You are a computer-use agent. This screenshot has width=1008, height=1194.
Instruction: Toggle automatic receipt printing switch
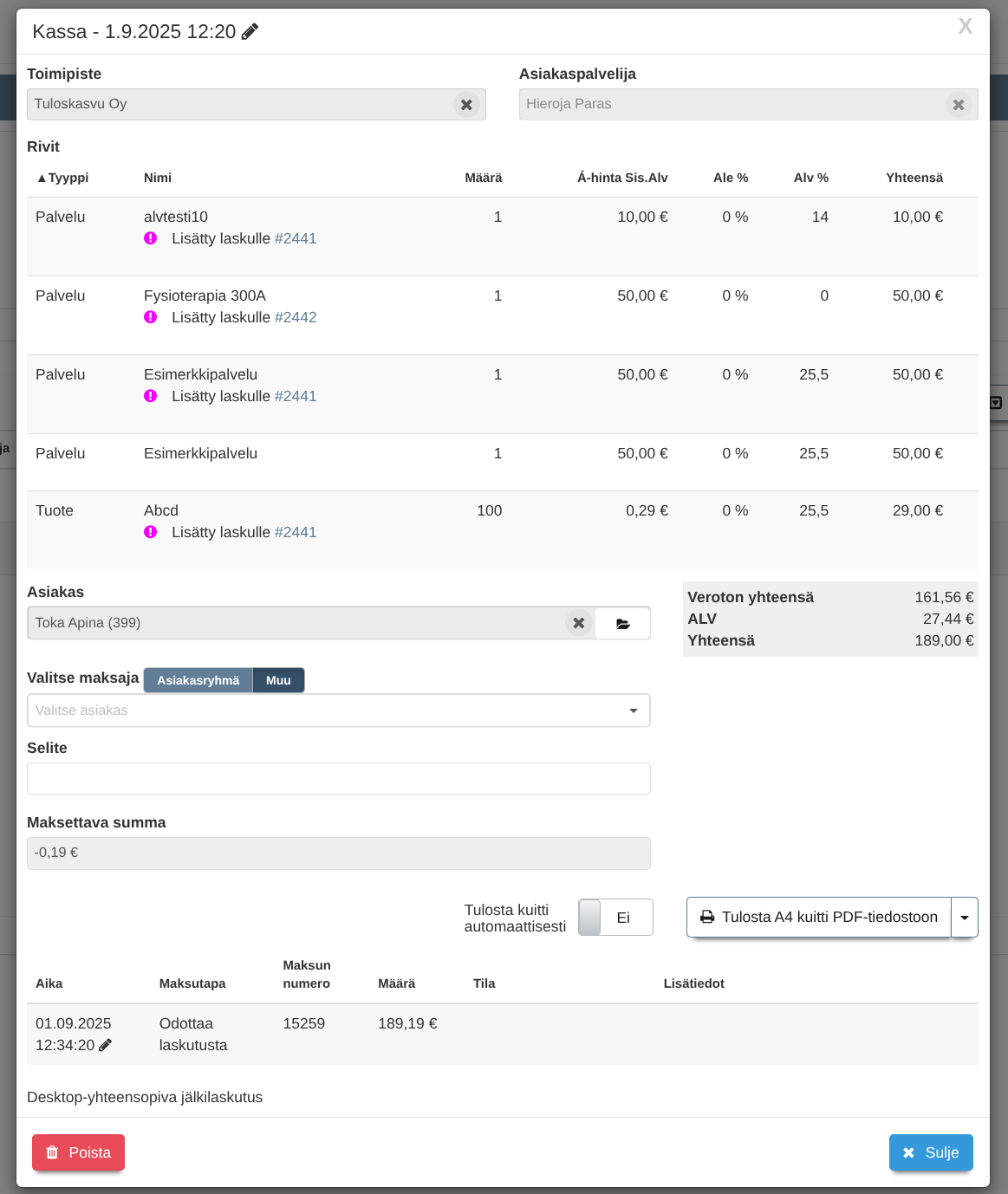615,918
